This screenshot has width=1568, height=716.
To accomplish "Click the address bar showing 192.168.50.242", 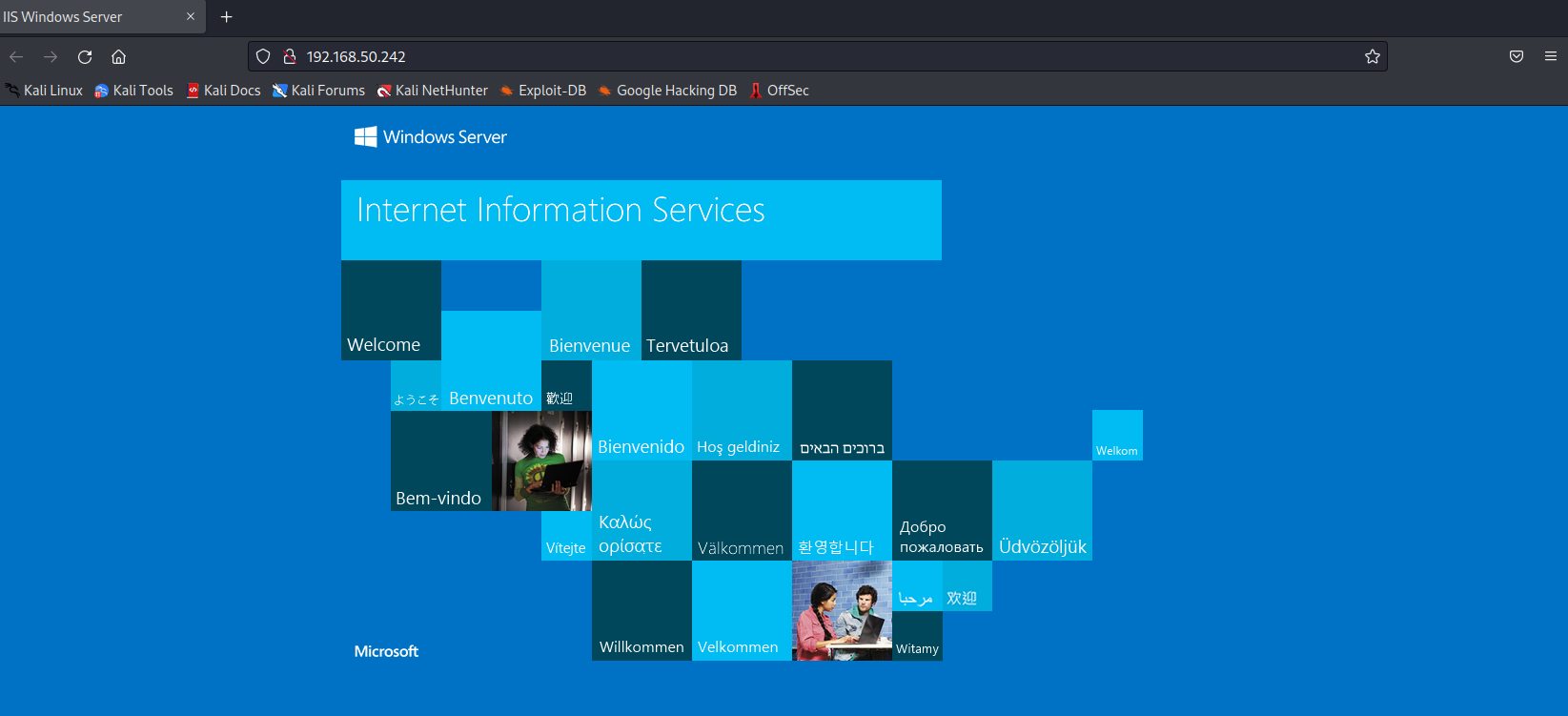I will 763,57.
